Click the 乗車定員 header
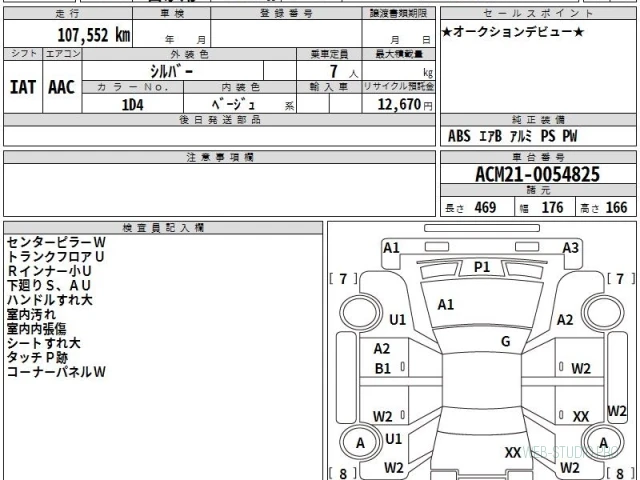 [x=329, y=54]
